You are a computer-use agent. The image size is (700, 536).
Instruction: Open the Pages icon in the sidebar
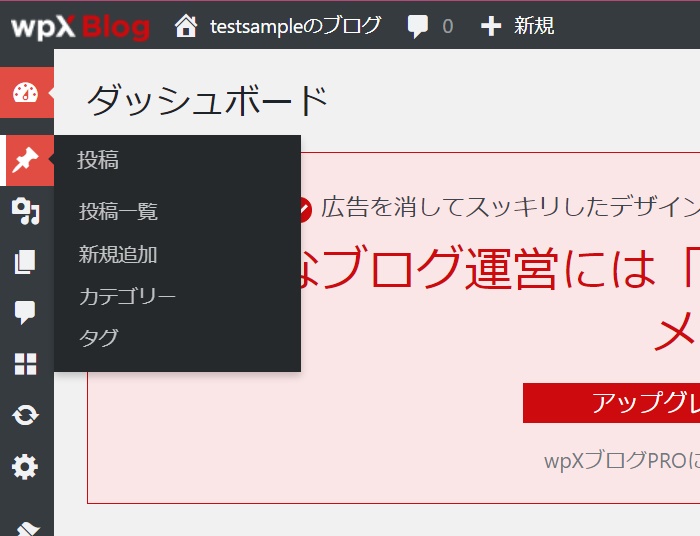click(25, 263)
